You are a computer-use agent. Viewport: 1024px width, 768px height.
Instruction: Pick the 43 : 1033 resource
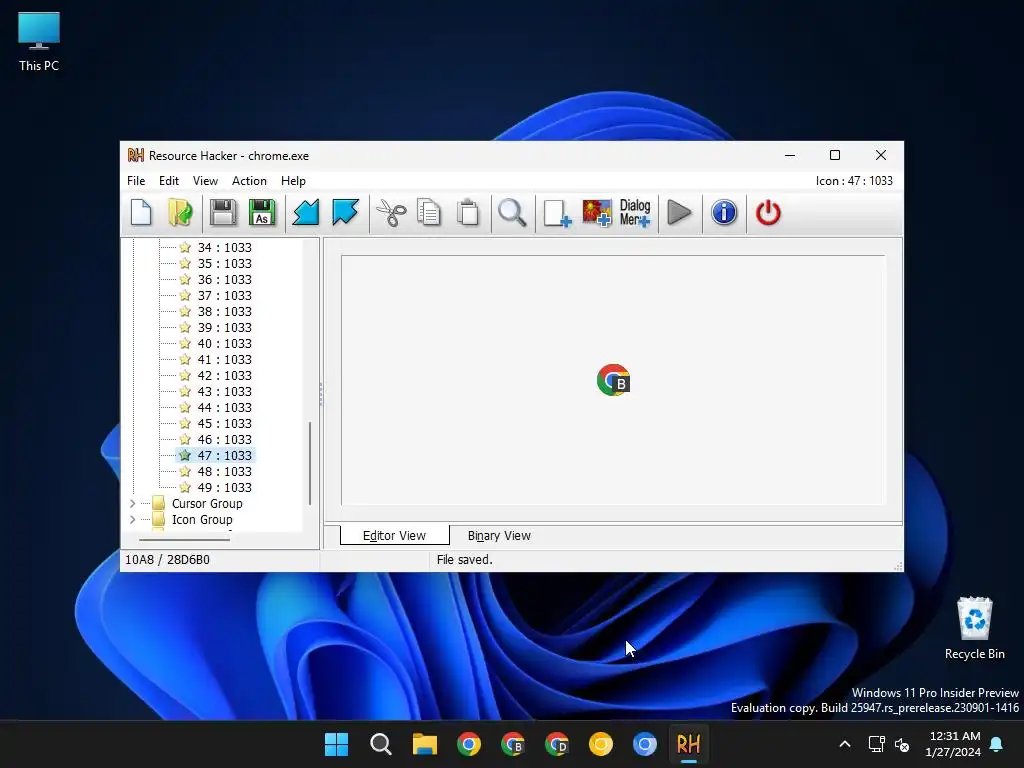[x=224, y=391]
